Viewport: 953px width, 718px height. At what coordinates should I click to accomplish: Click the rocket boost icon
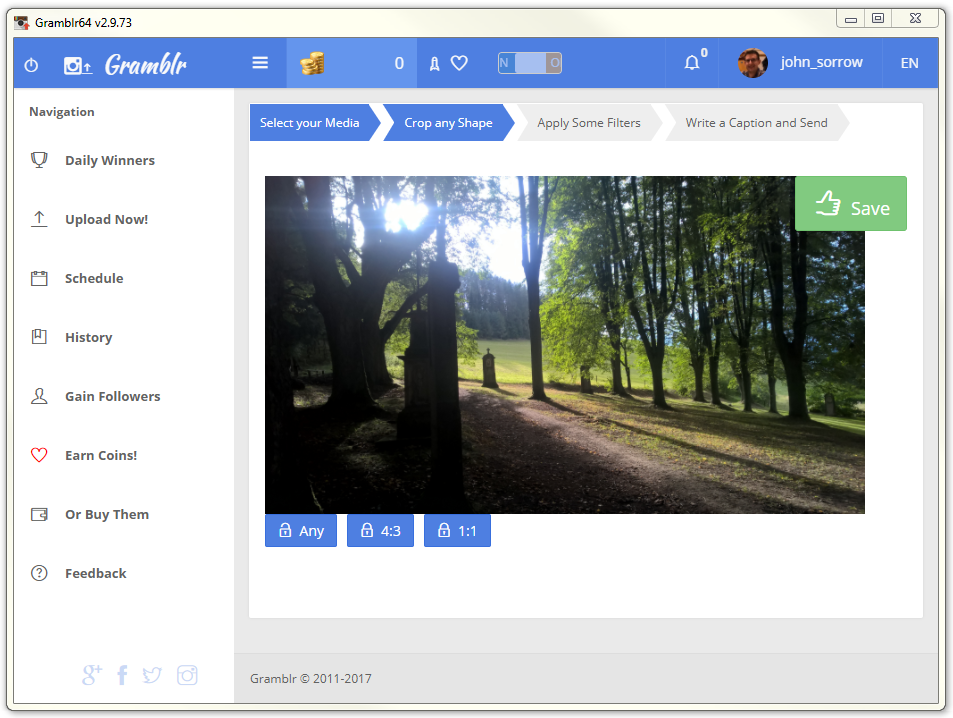click(x=435, y=63)
